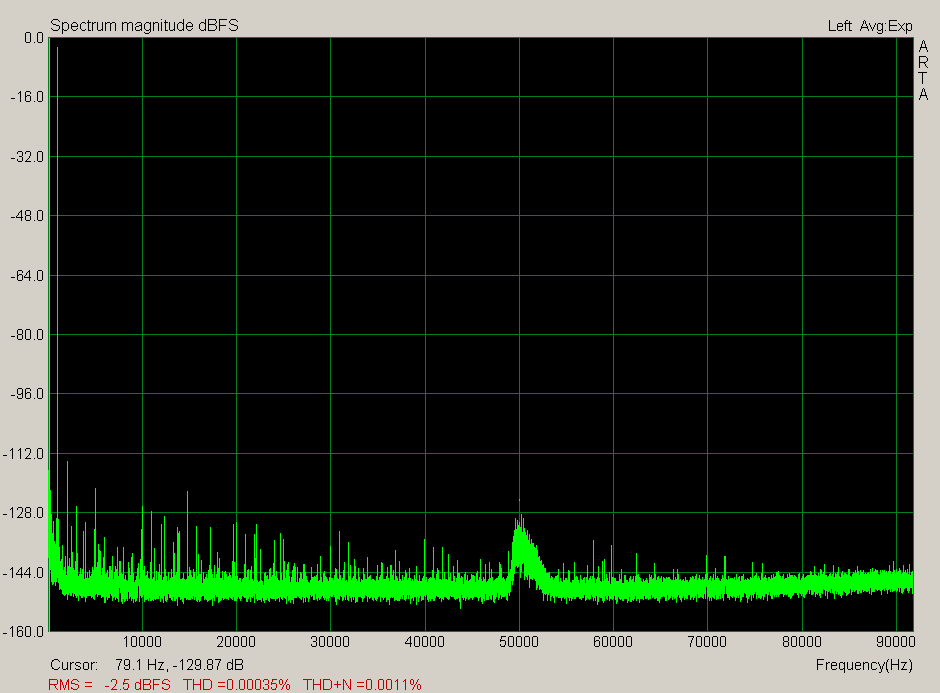Screen dimensions: 940x693
Task: Click the 90000 frequency tick label
Action: [x=896, y=642]
